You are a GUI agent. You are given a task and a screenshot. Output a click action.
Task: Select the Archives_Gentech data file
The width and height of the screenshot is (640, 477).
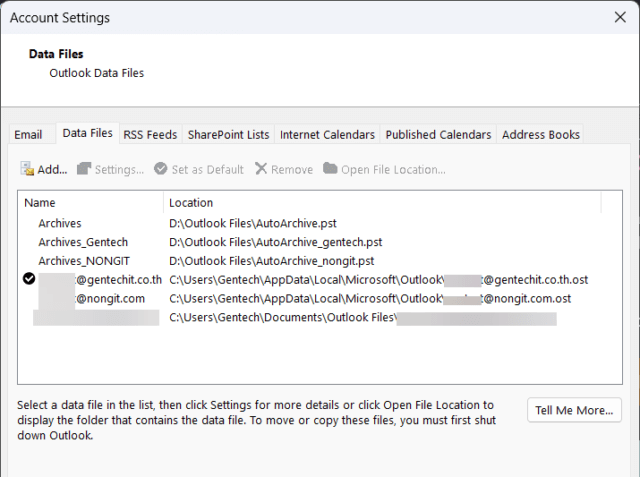point(83,242)
